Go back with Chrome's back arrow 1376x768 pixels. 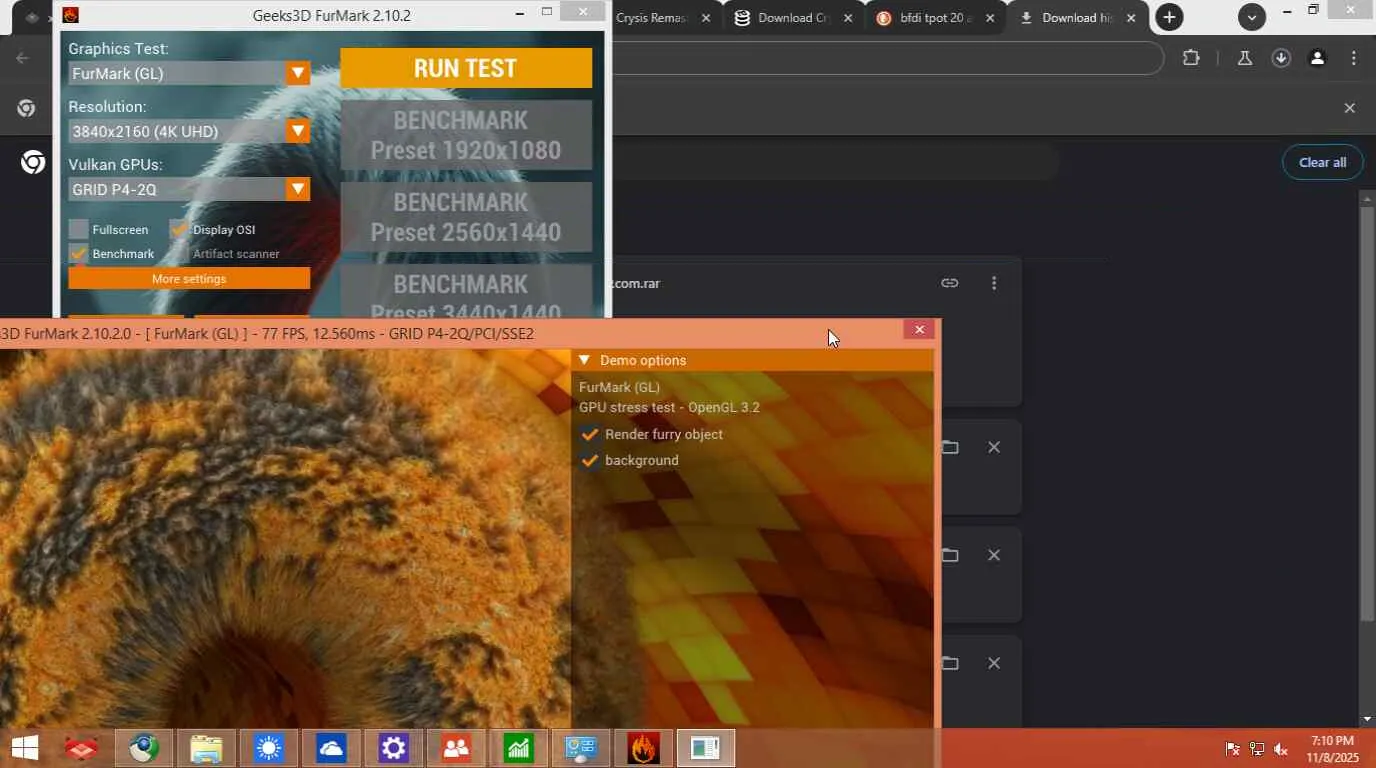pos(23,58)
